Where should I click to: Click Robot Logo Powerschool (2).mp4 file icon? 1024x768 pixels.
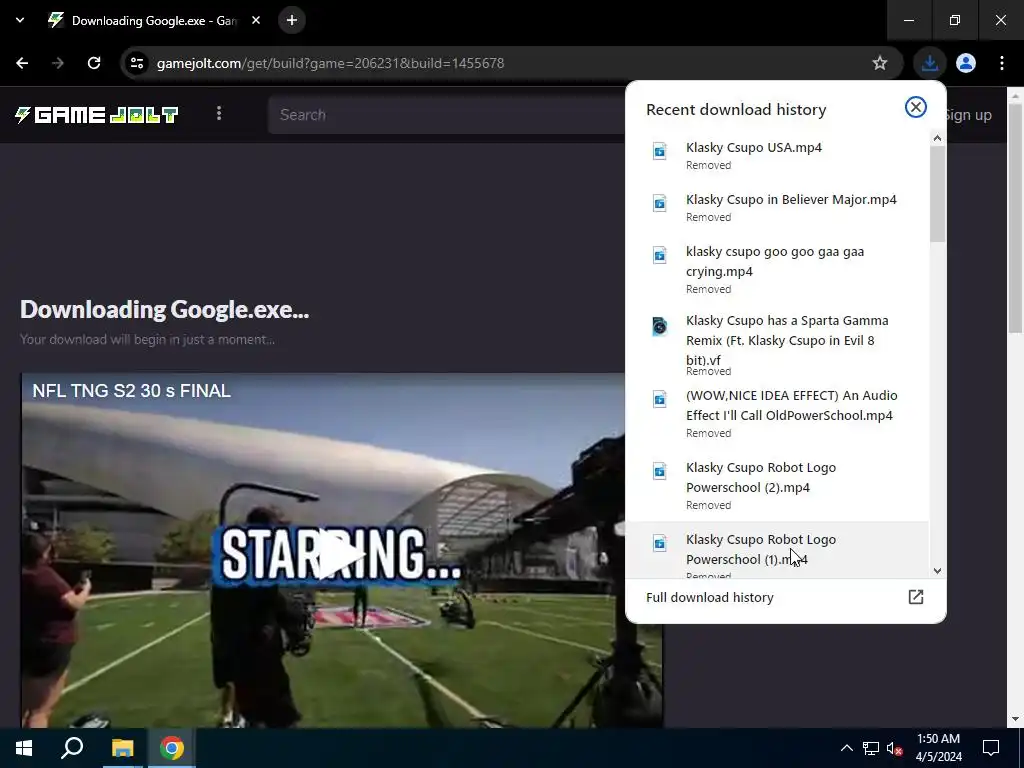pos(660,471)
